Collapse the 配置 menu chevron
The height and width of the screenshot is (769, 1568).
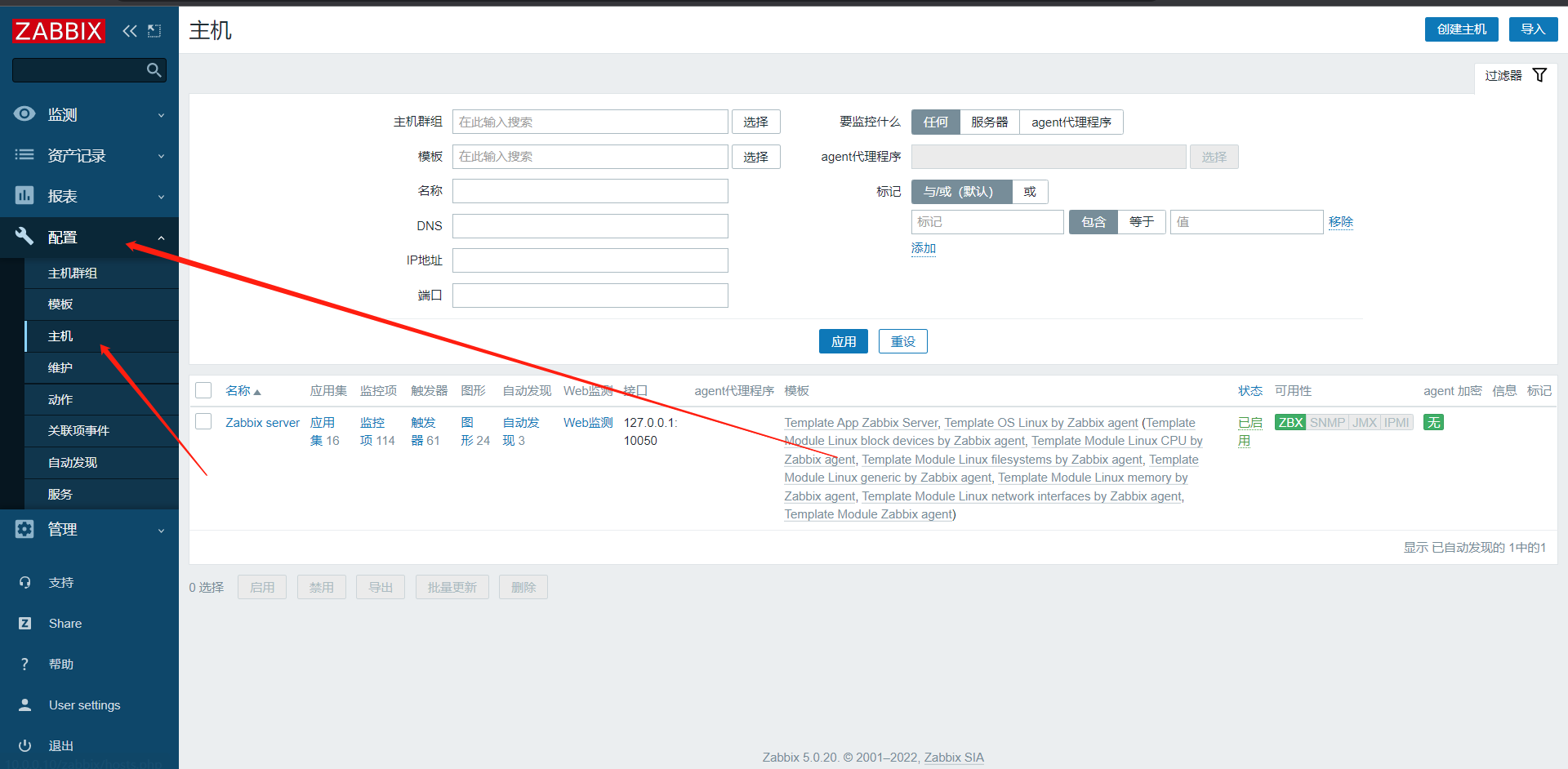coord(161,238)
